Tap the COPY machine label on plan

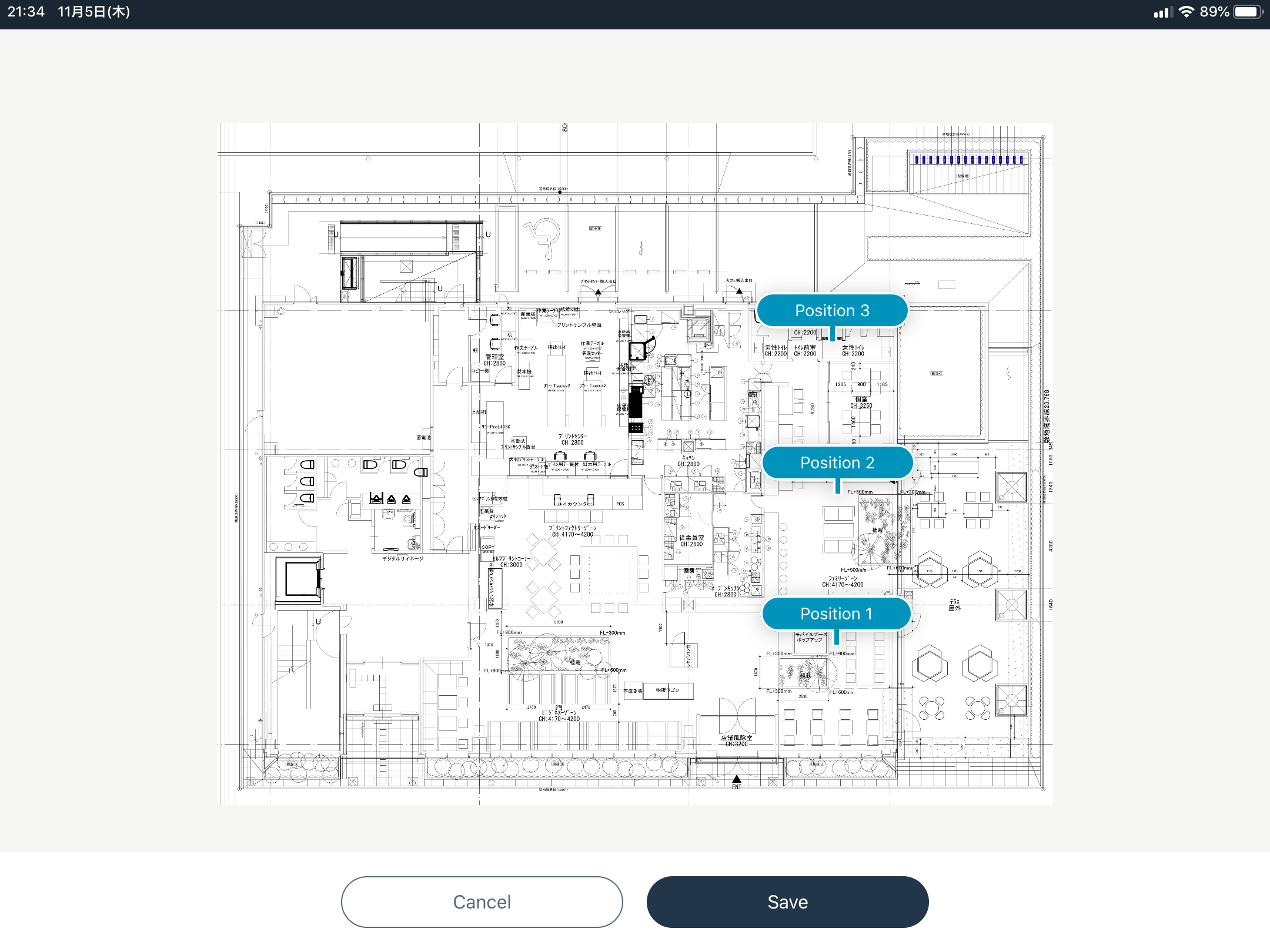coord(488,547)
